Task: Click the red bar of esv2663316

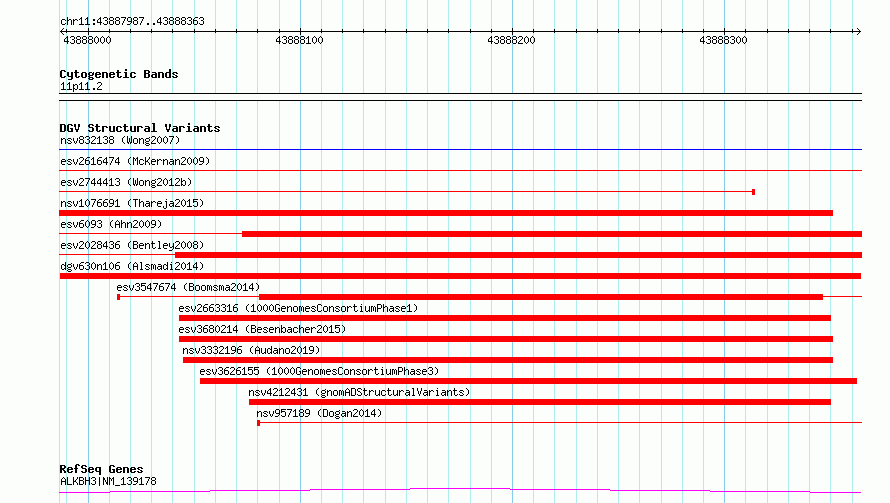Action: click(505, 318)
